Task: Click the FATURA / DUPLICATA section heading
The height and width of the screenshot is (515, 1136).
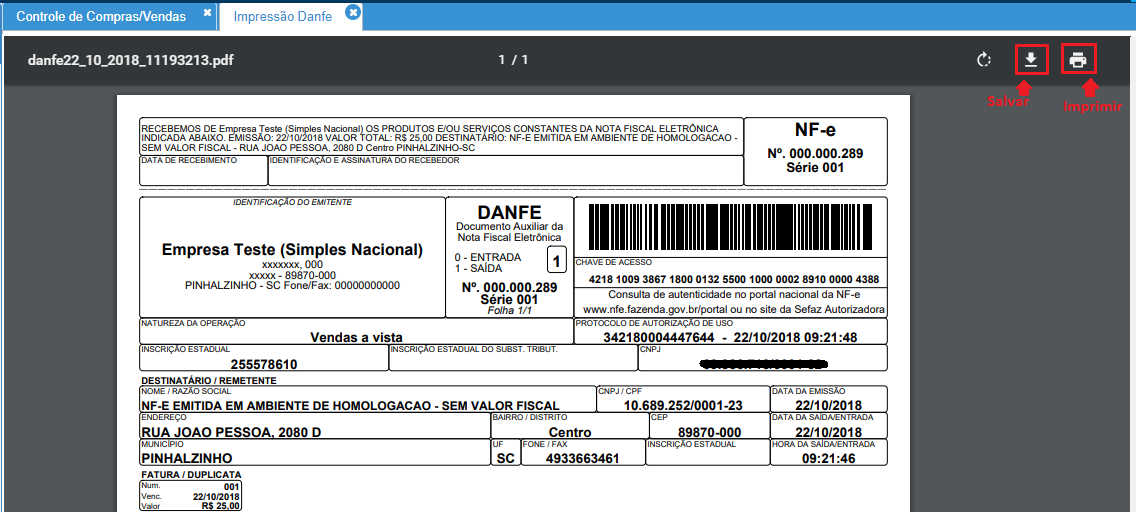Action: tap(191, 474)
